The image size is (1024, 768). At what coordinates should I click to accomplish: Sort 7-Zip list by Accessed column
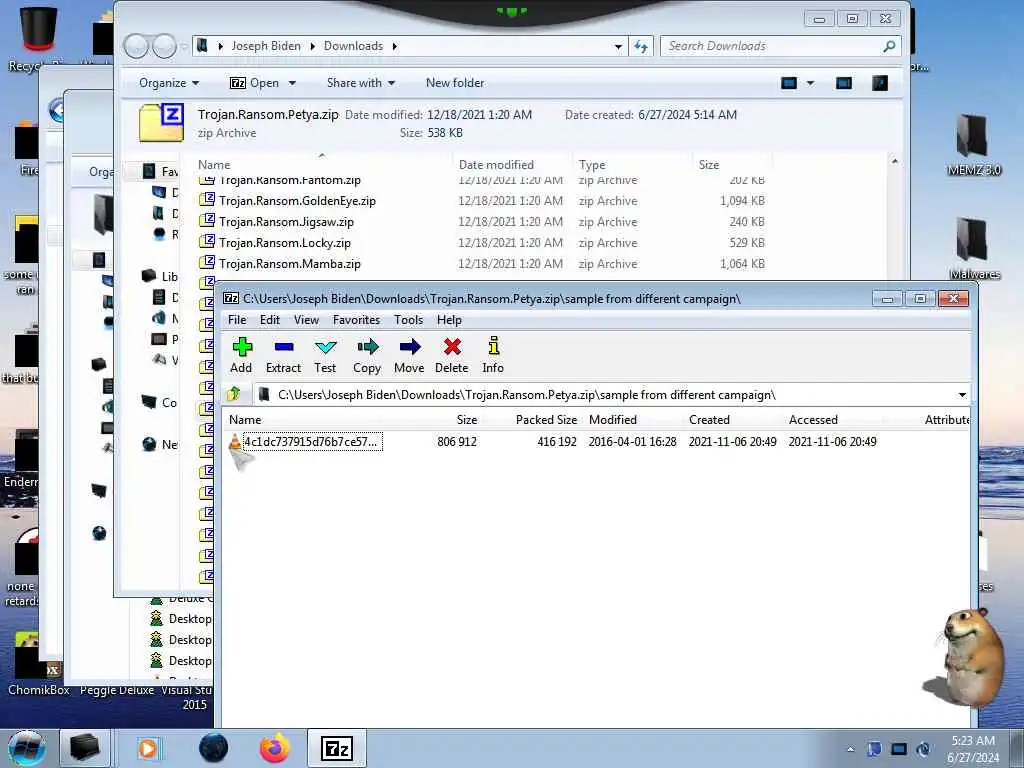click(813, 420)
